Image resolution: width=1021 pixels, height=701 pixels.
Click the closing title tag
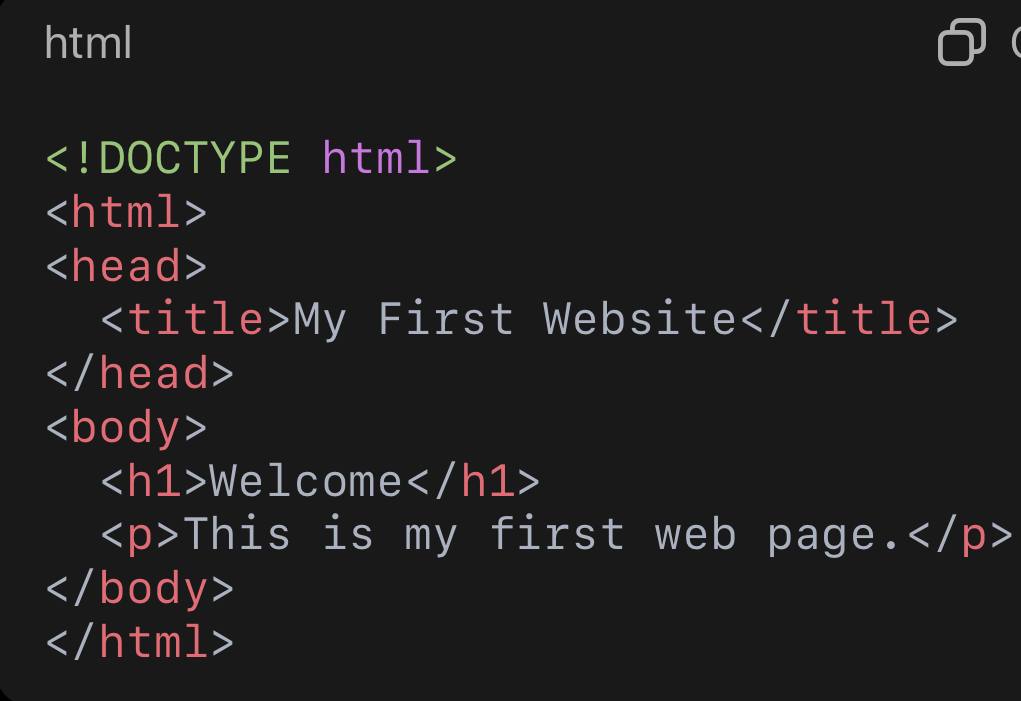849,320
